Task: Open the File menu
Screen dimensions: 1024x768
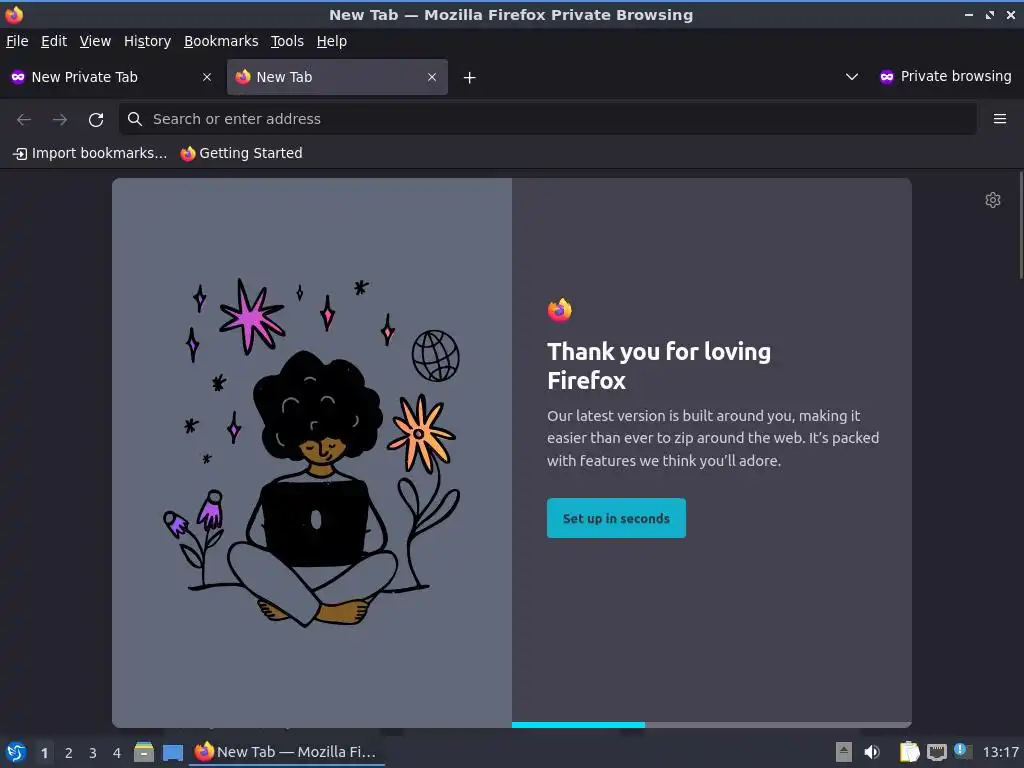Action: click(17, 41)
